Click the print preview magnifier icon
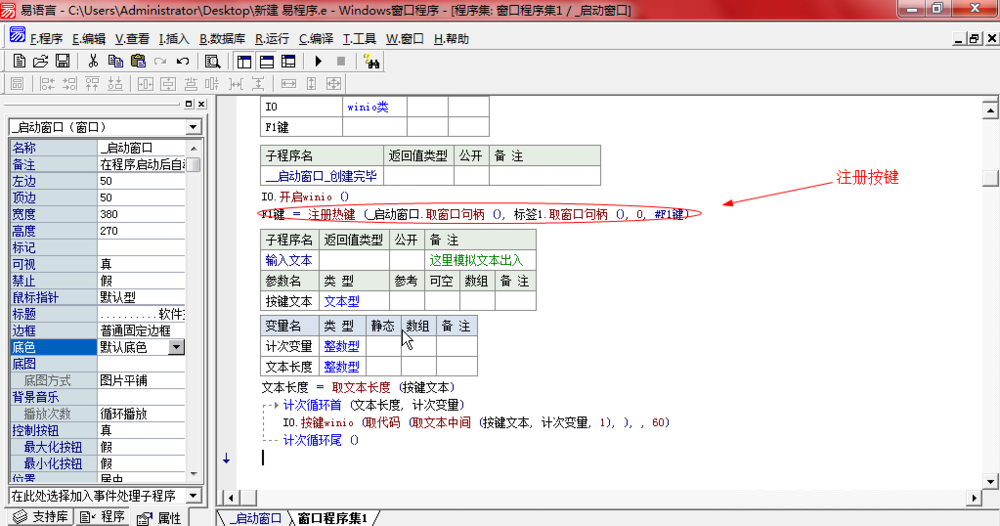Screen dimensions: 1000x526 (212, 61)
